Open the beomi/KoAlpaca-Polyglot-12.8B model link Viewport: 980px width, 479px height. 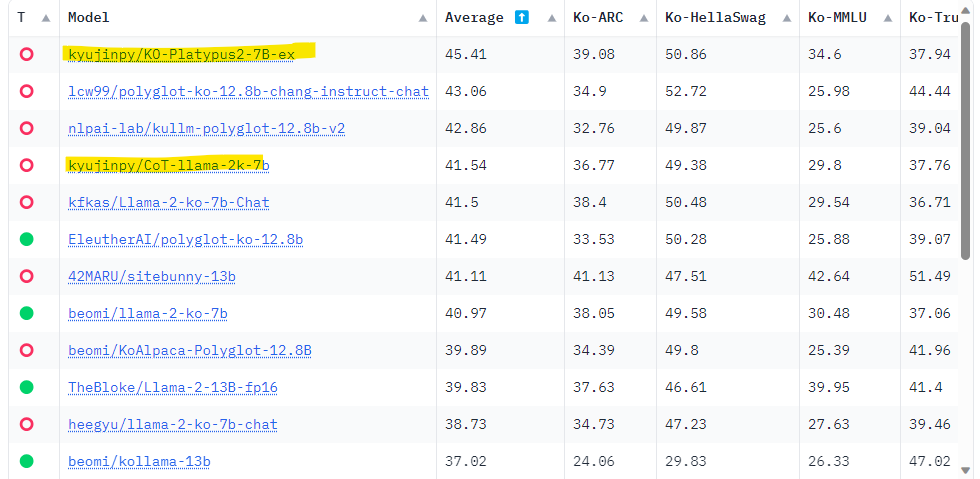(190, 350)
